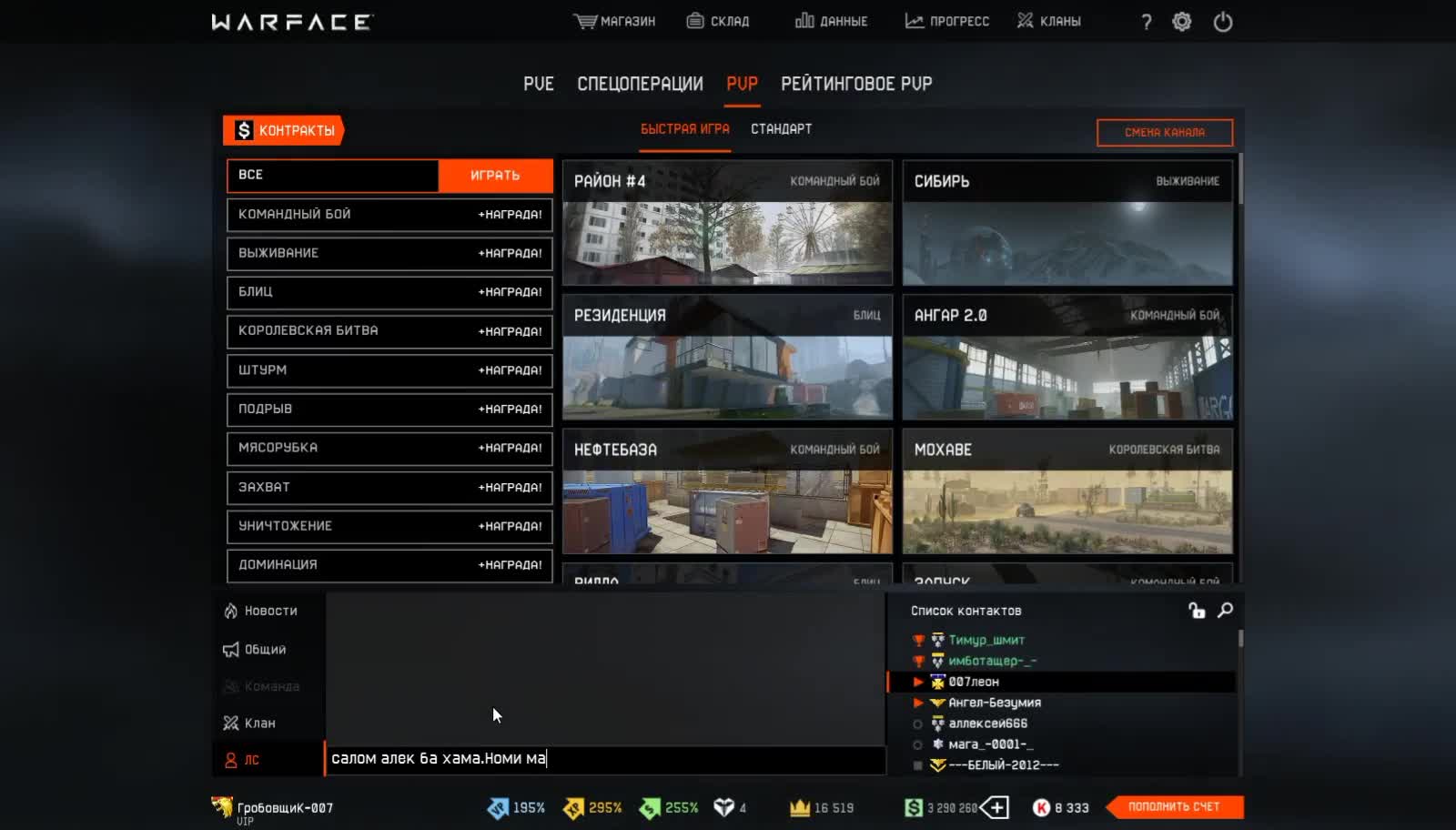Select contact ---БЕЛЫЙ-2012---

click(x=1004, y=765)
